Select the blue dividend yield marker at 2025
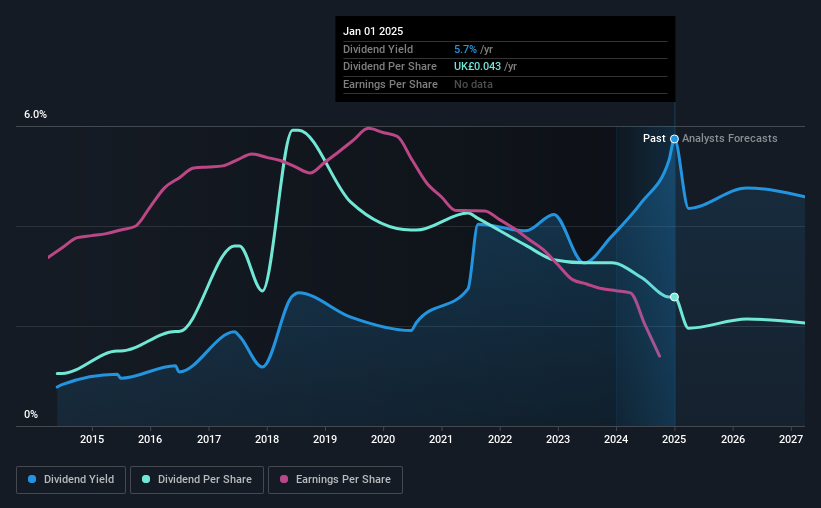821x508 pixels. (674, 139)
